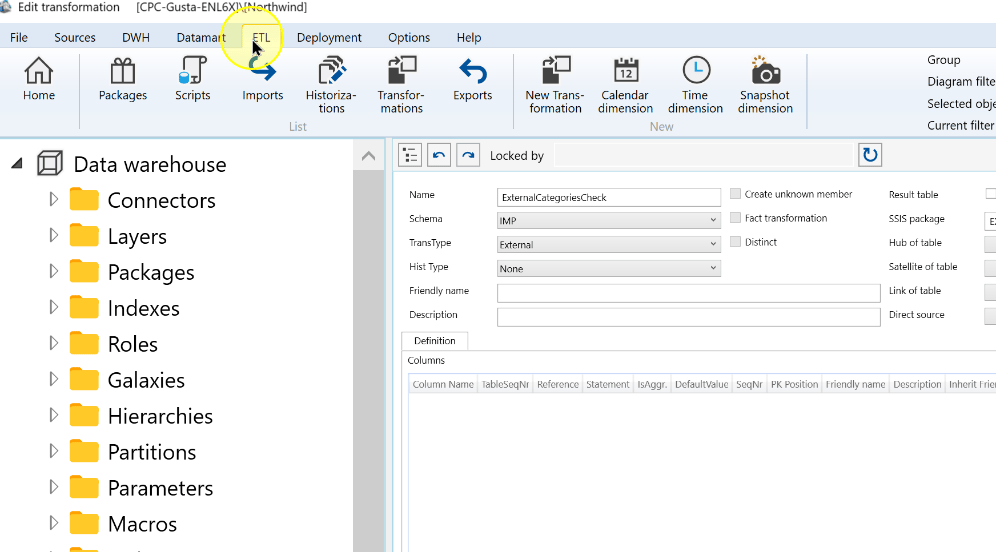Screen dimensions: 996x552
Task: Click the Column Name column header
Action: 443,384
